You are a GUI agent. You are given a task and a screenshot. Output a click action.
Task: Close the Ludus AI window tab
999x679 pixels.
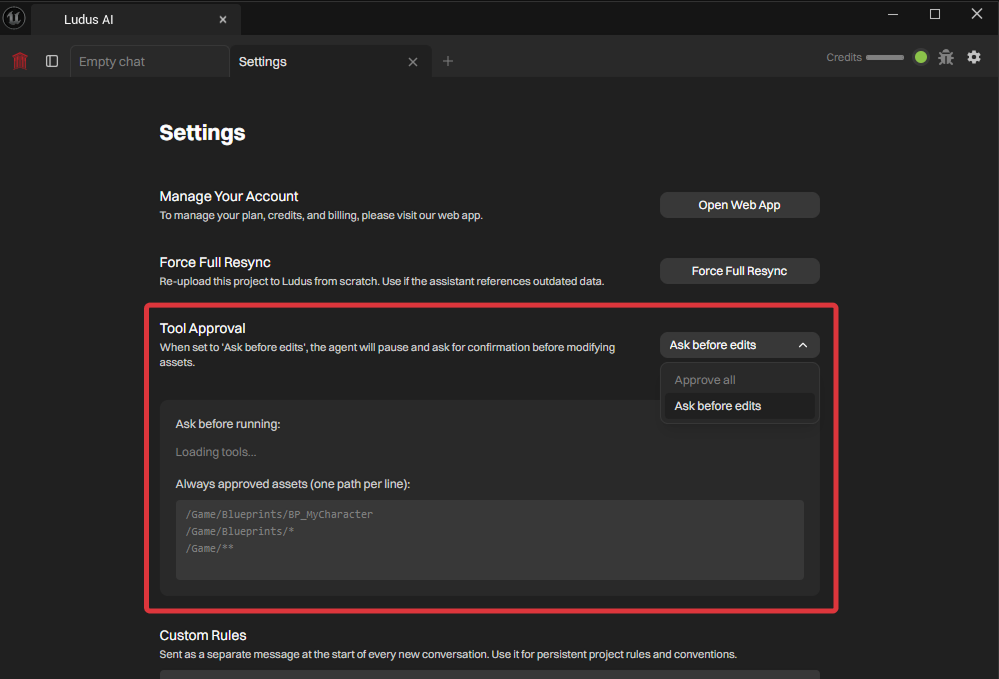coord(223,20)
